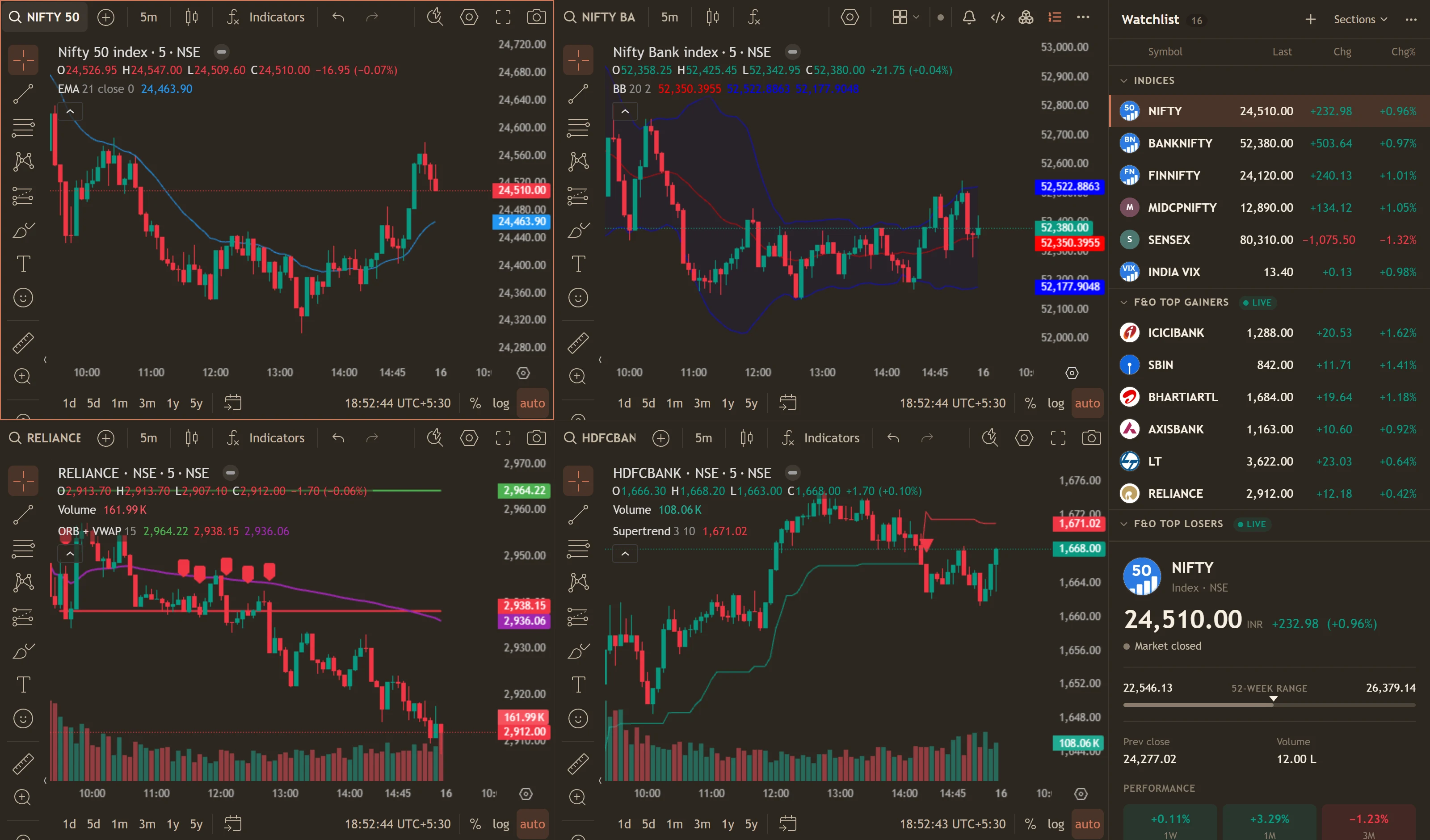Toggle percent scale on RELIANCE chart
This screenshot has width=1430, height=840.
click(475, 823)
